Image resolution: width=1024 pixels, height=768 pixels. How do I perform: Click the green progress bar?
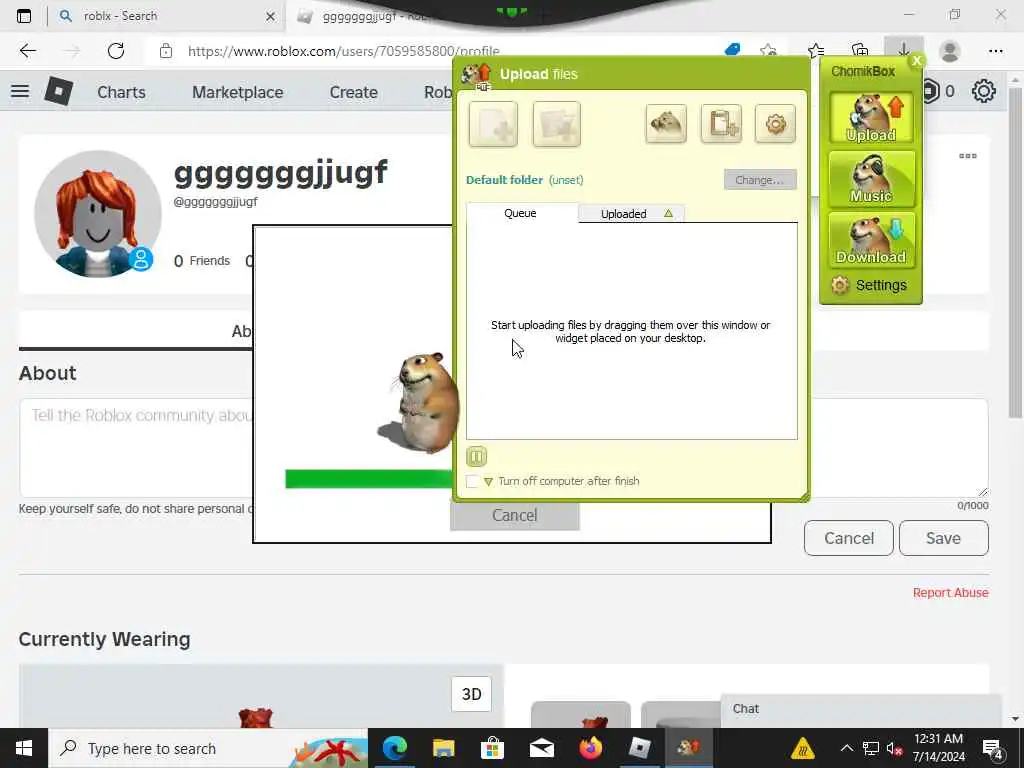coord(369,479)
